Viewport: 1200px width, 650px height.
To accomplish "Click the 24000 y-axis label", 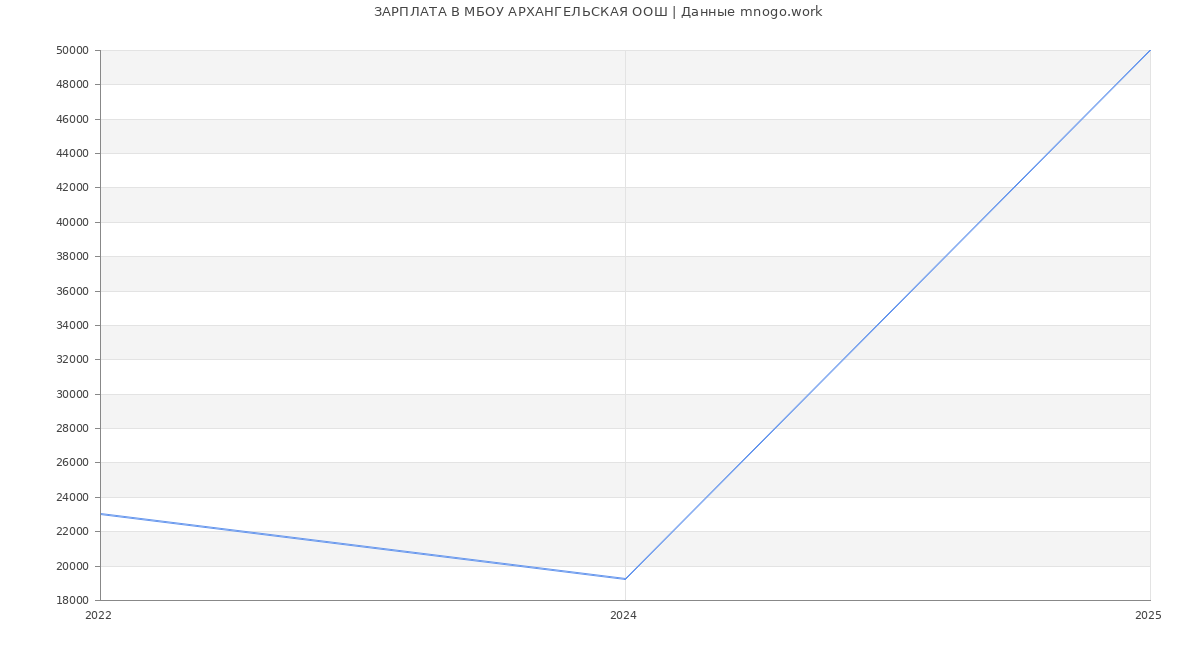I will tap(73, 497).
